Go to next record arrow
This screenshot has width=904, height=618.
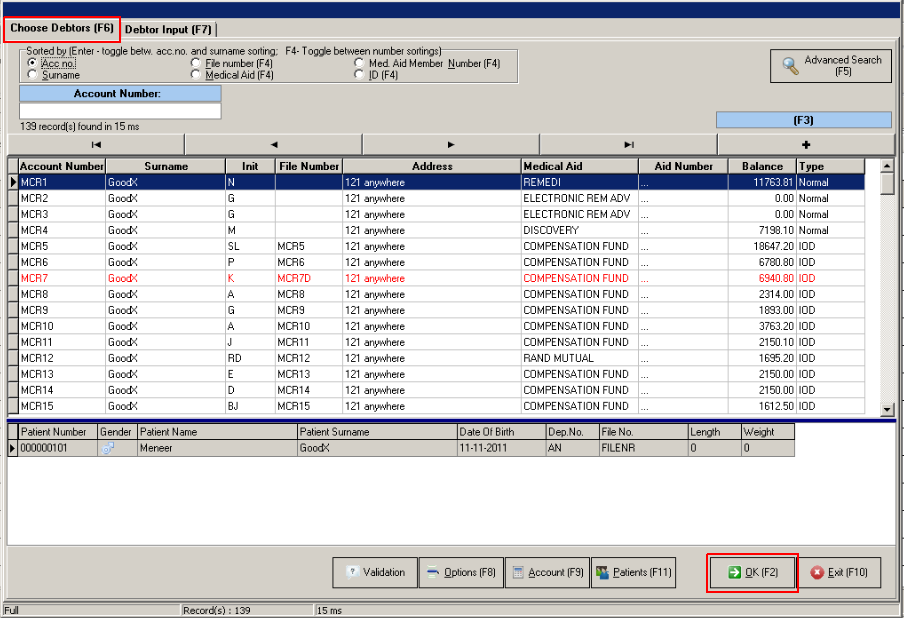point(451,144)
